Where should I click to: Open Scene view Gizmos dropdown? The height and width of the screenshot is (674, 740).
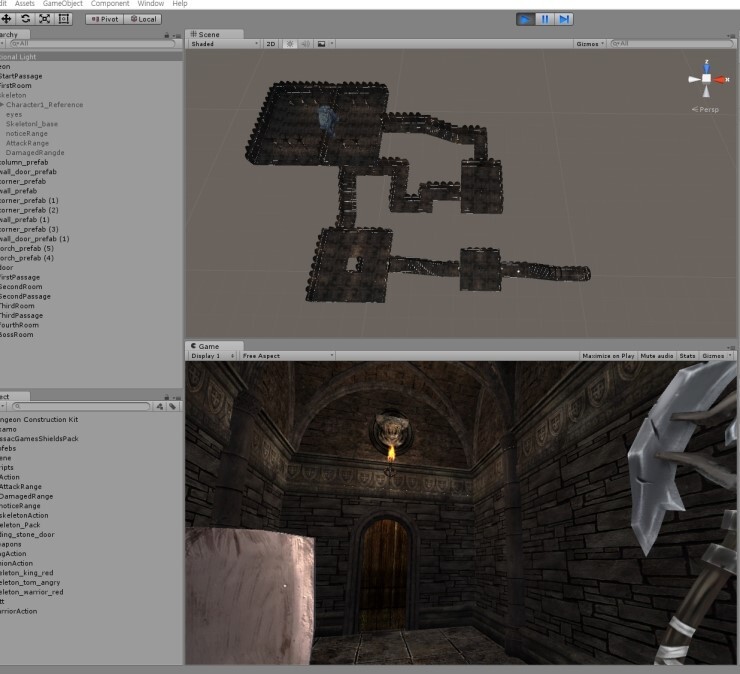(589, 44)
